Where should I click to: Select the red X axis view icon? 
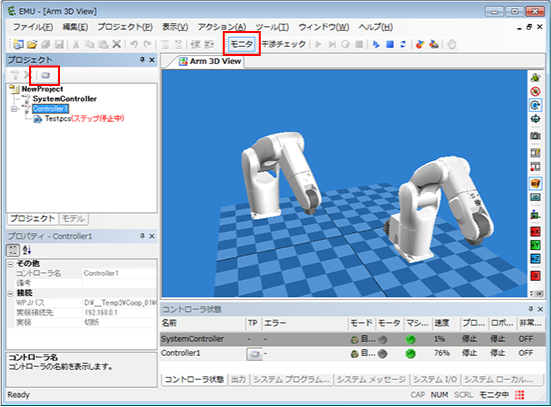click(x=535, y=231)
